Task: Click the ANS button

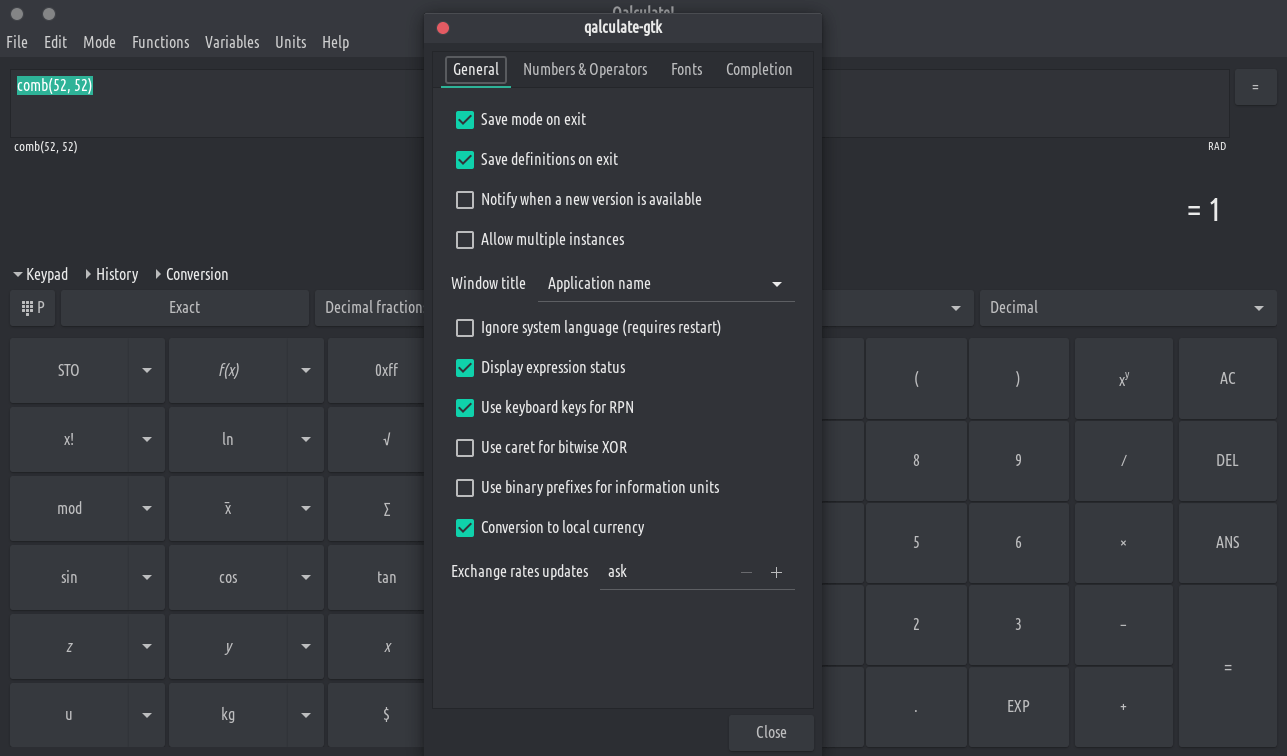Action: [1227, 542]
